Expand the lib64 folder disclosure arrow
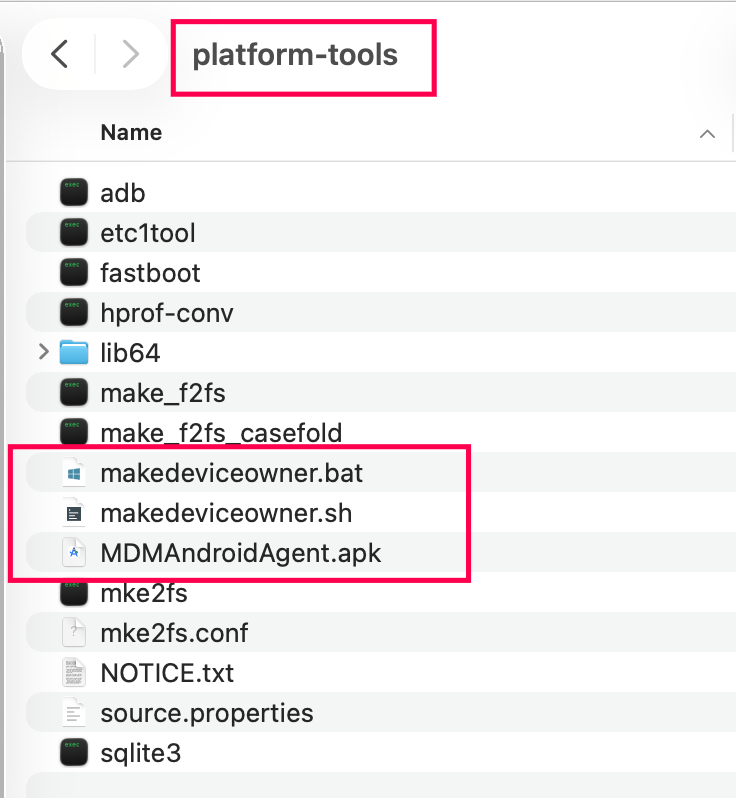 (43, 352)
